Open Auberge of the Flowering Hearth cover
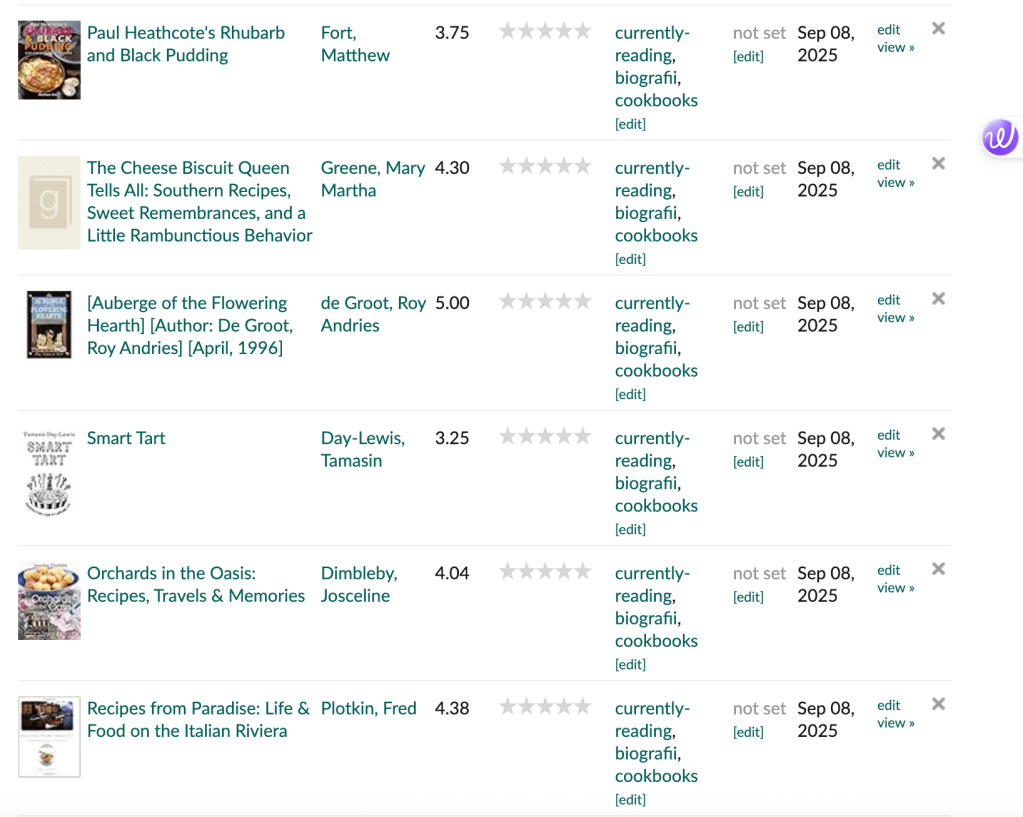This screenshot has width=1023, height=817. (48, 325)
